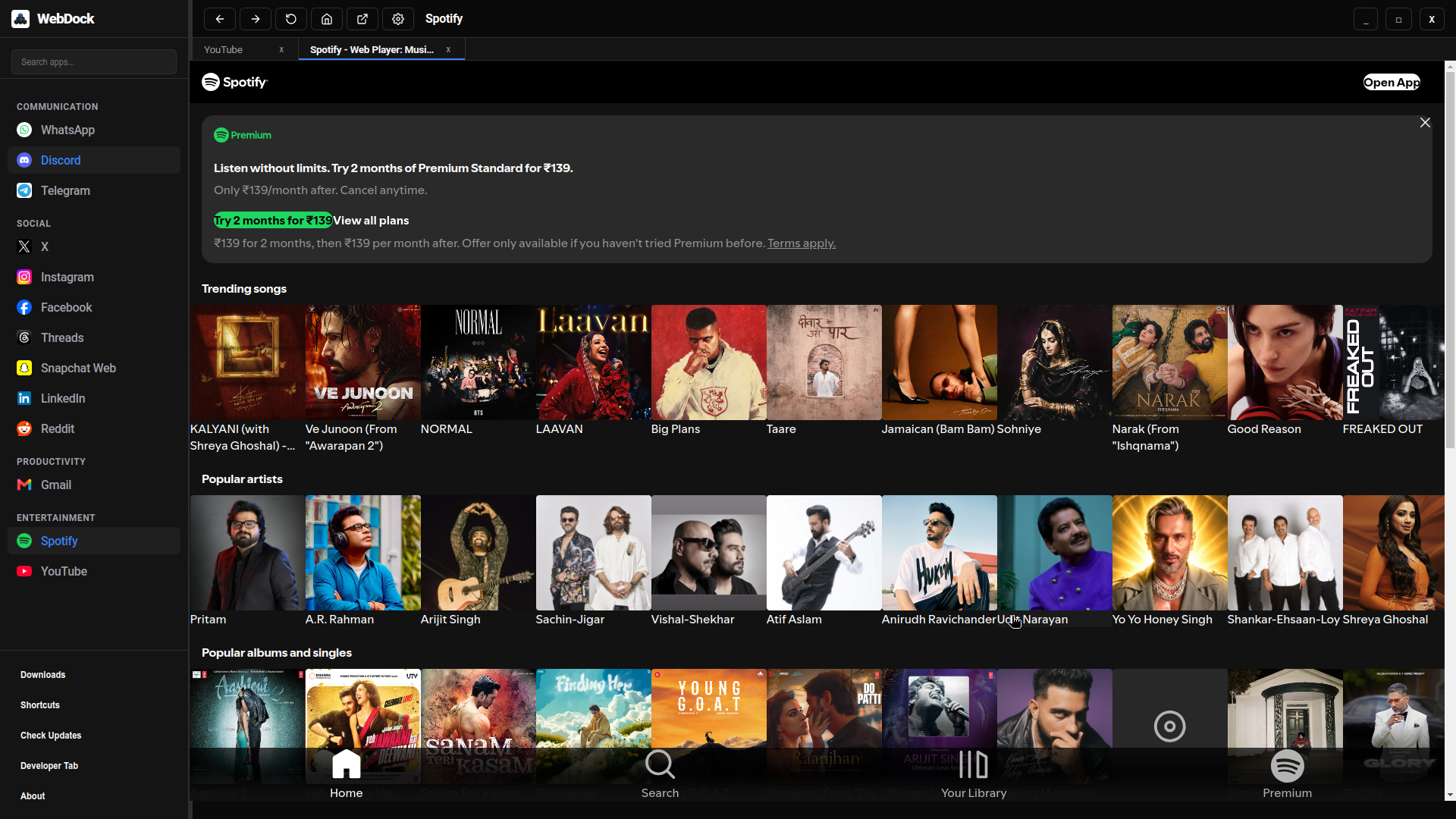
Task: Tap the Premium icon in the bottom navigation
Action: click(1288, 765)
